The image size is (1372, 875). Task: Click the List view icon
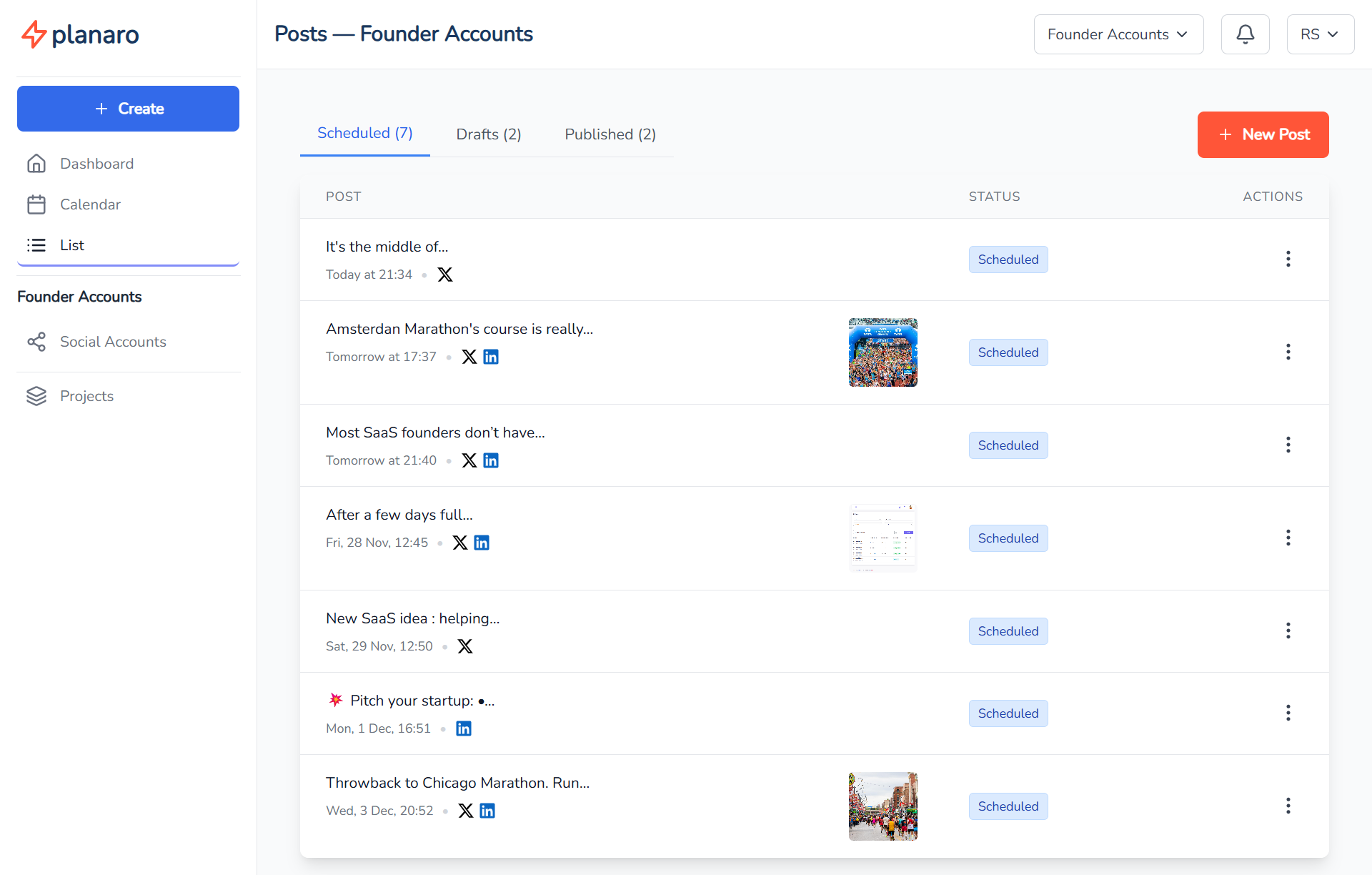[36, 245]
